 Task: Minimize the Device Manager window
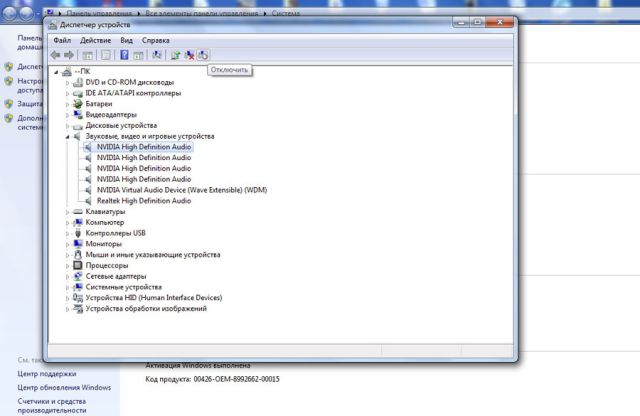(461, 22)
